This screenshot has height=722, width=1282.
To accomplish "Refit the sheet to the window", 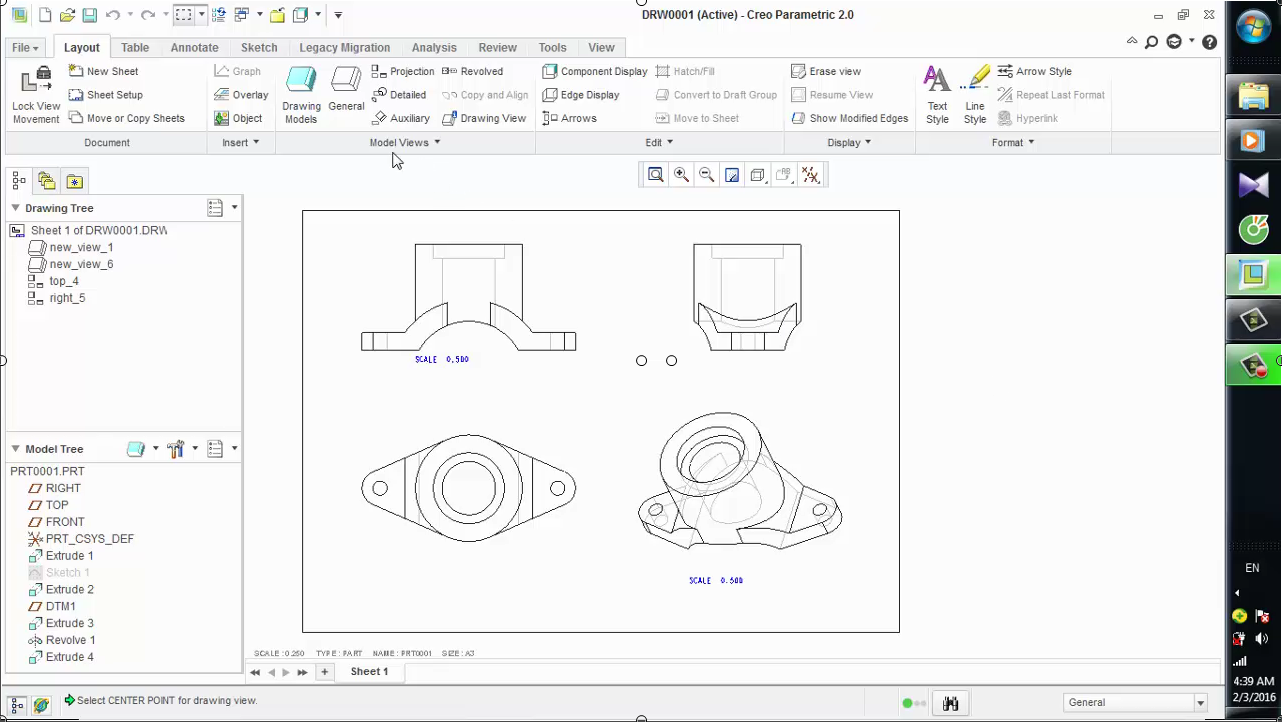I will pos(655,175).
